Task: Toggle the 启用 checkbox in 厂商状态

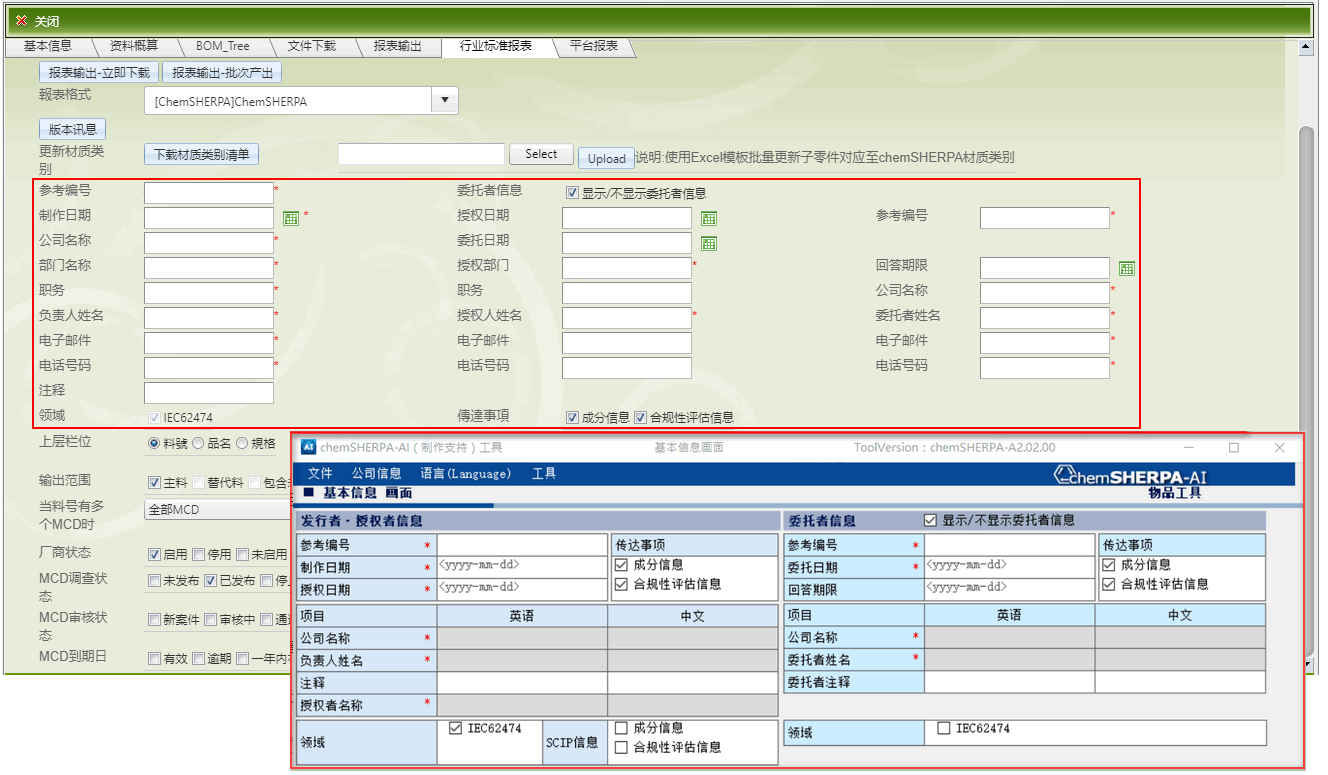Action: [x=155, y=555]
